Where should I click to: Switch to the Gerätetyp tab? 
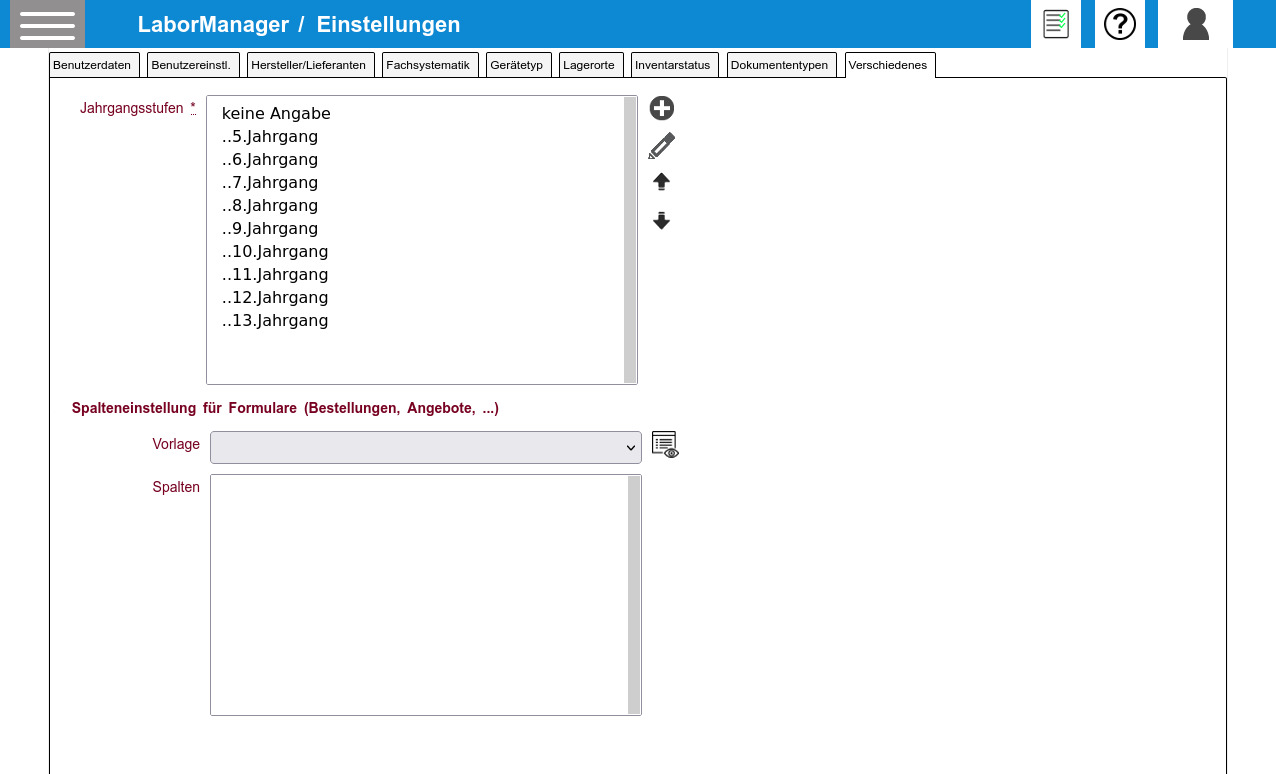point(519,65)
